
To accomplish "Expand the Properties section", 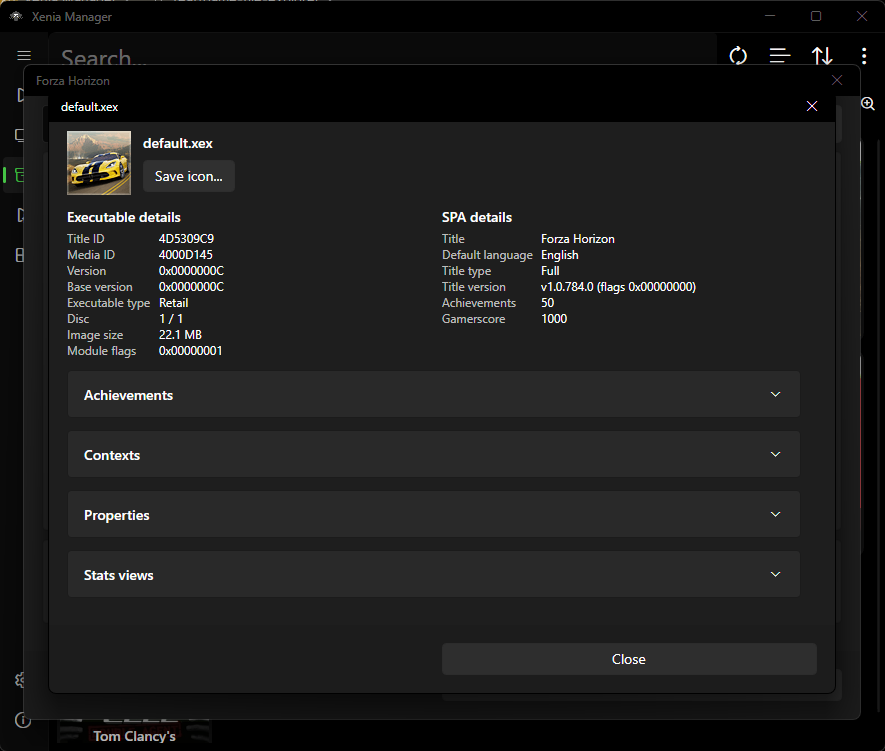I will point(433,514).
